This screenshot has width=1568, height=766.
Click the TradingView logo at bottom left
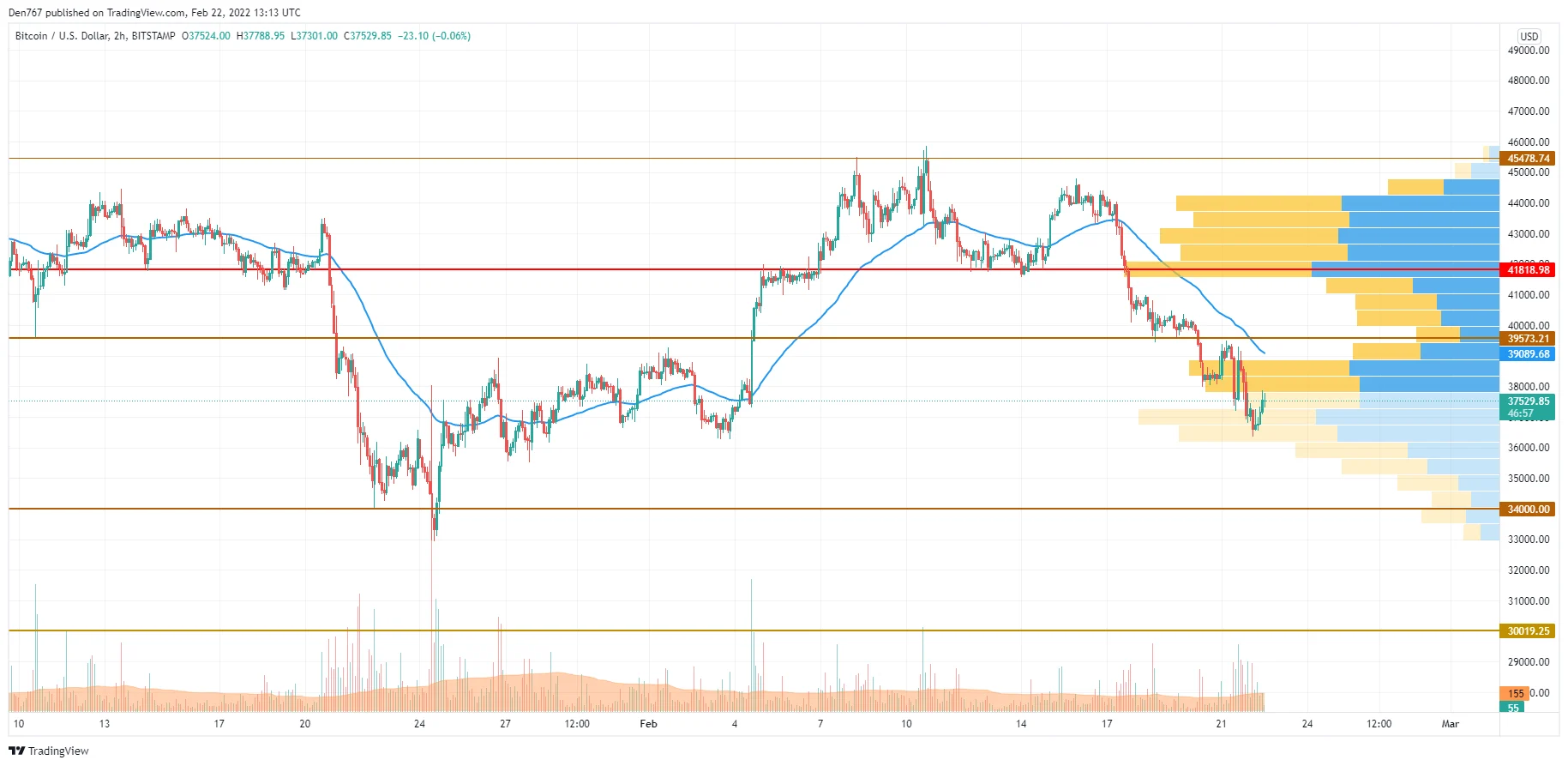coord(49,751)
